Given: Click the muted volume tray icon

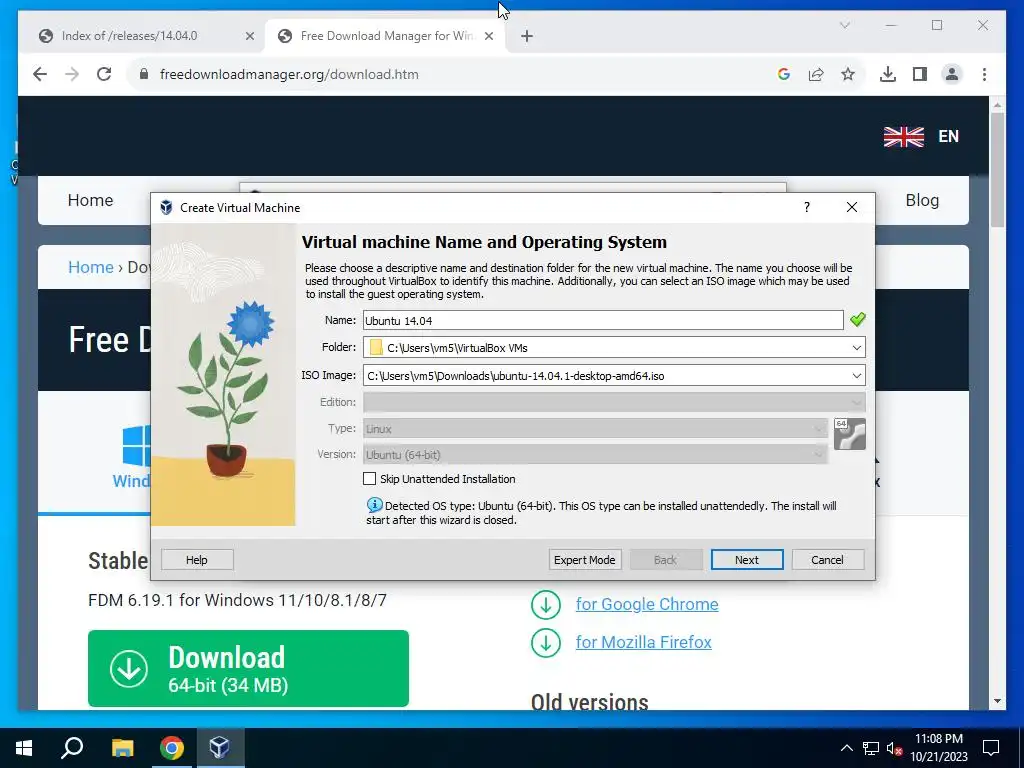Looking at the screenshot, I should pos(894,748).
